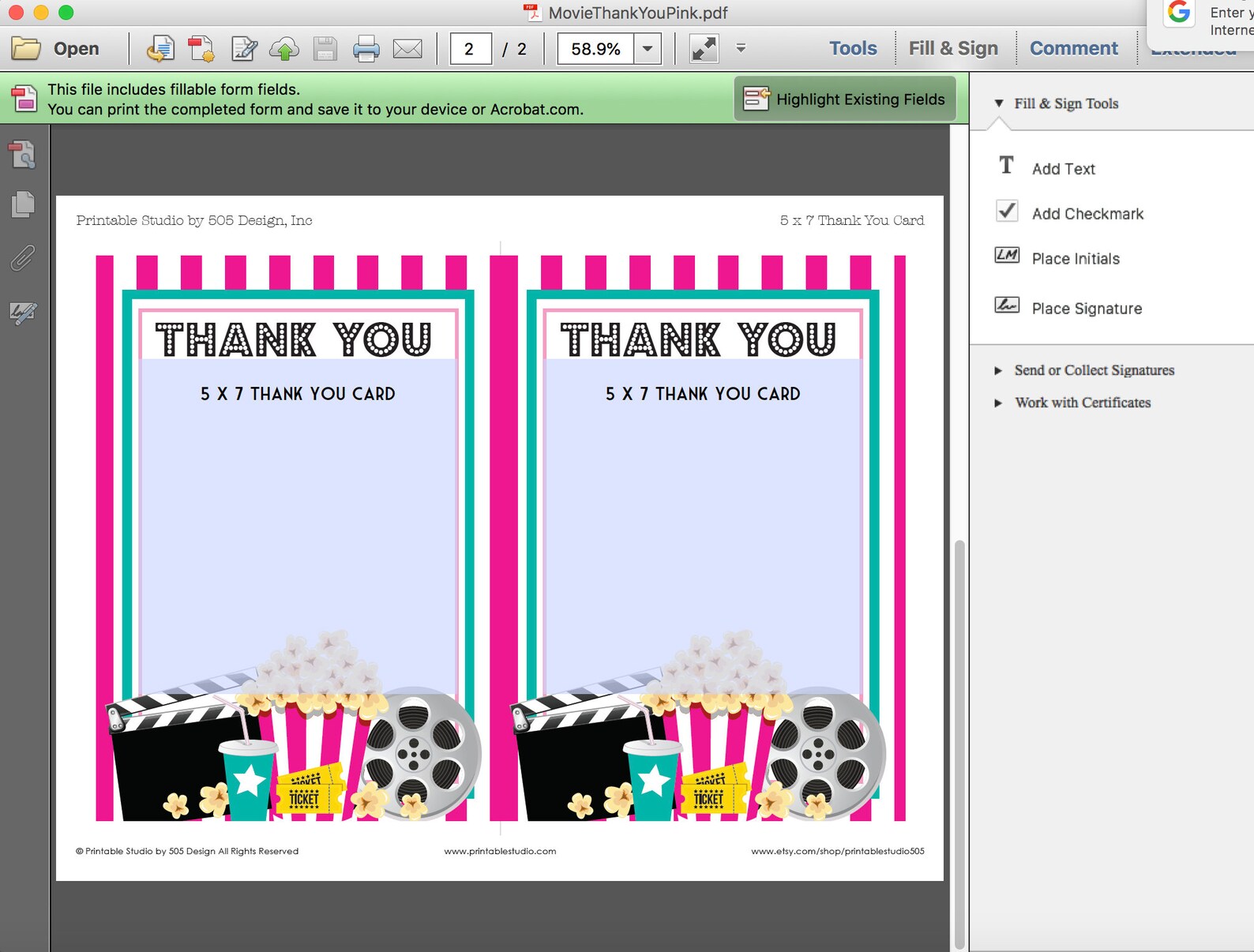Image resolution: width=1254 pixels, height=952 pixels.
Task: Click the create PDF icon
Action: point(201,49)
